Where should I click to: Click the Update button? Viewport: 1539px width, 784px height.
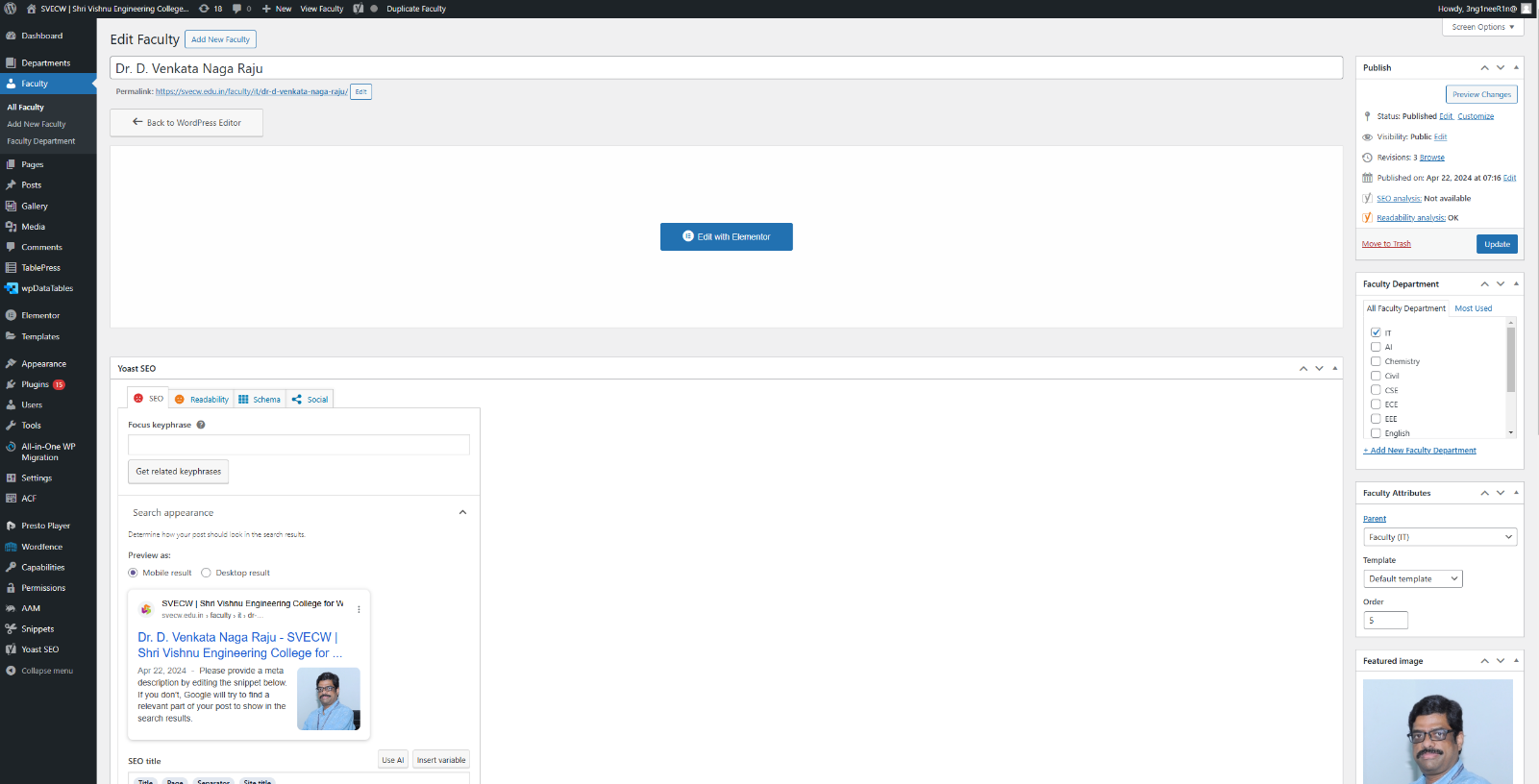coord(1497,244)
